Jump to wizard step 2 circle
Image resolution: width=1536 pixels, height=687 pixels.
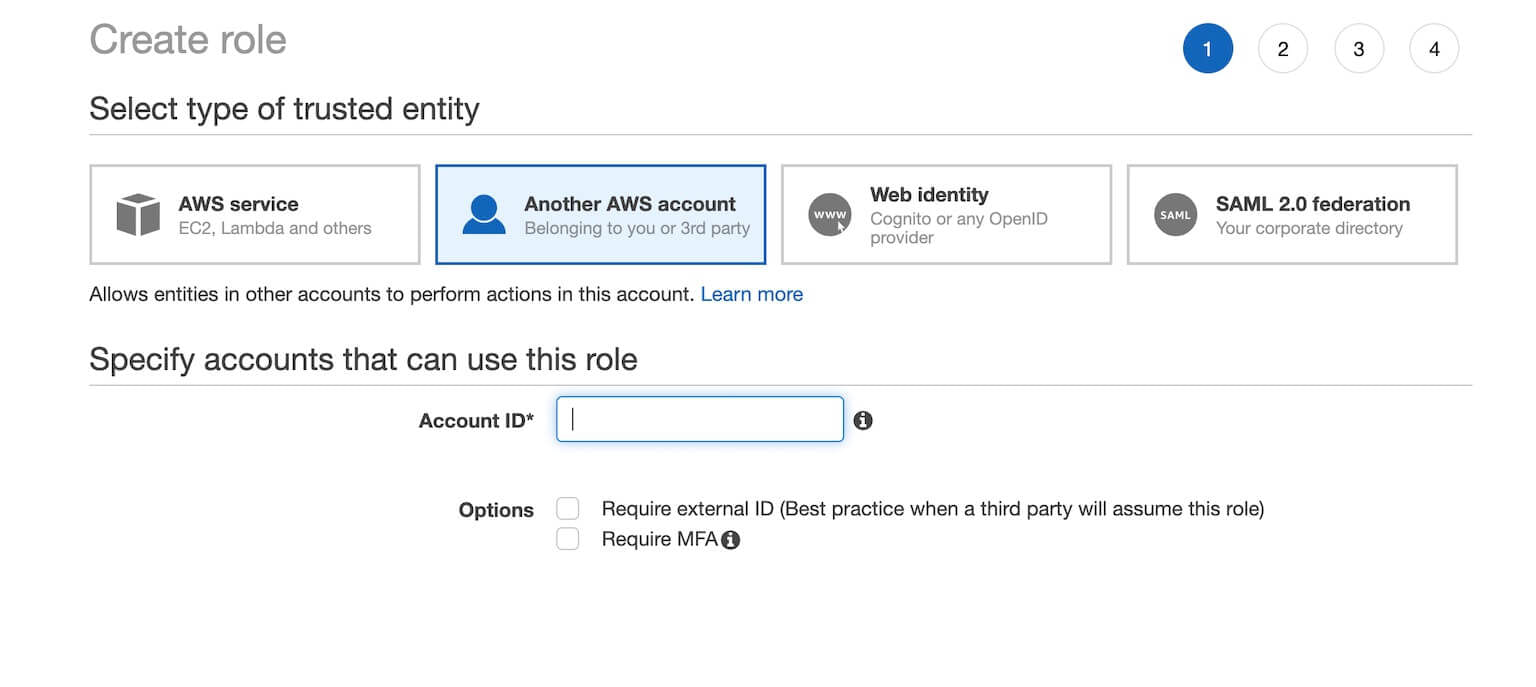pos(1283,49)
